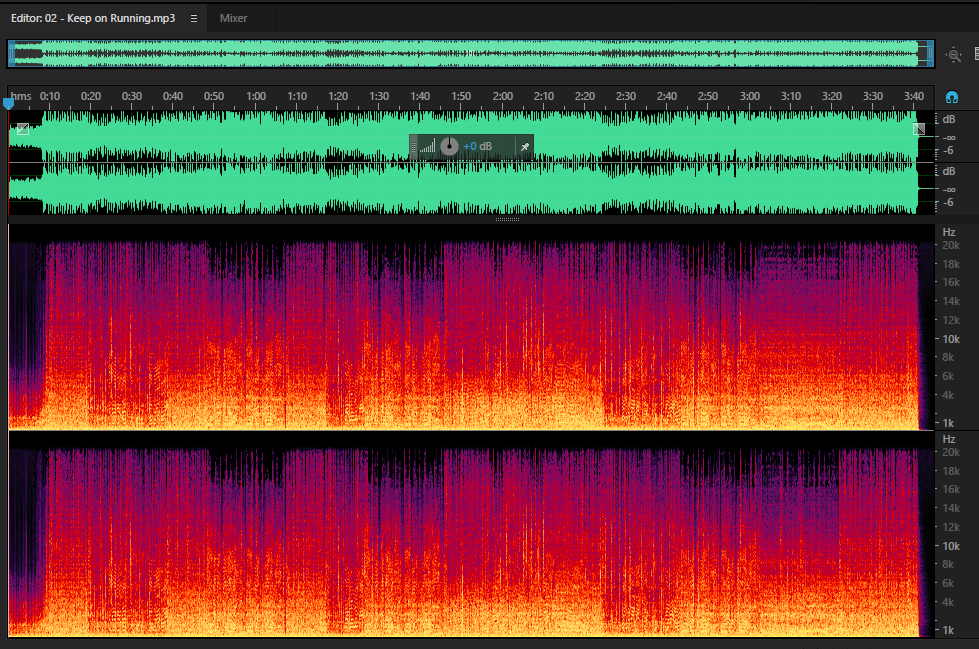
Task: Click the 1k mark on upper frequency scale
Action: [x=948, y=423]
